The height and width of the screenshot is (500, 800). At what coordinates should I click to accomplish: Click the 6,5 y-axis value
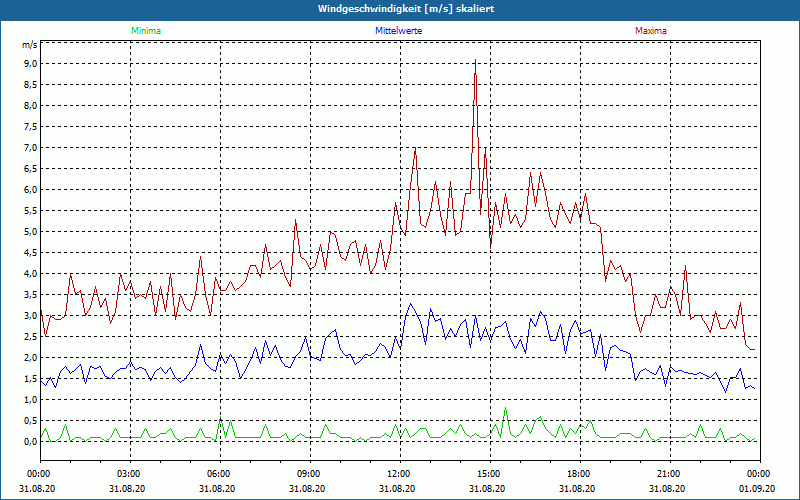point(30,168)
